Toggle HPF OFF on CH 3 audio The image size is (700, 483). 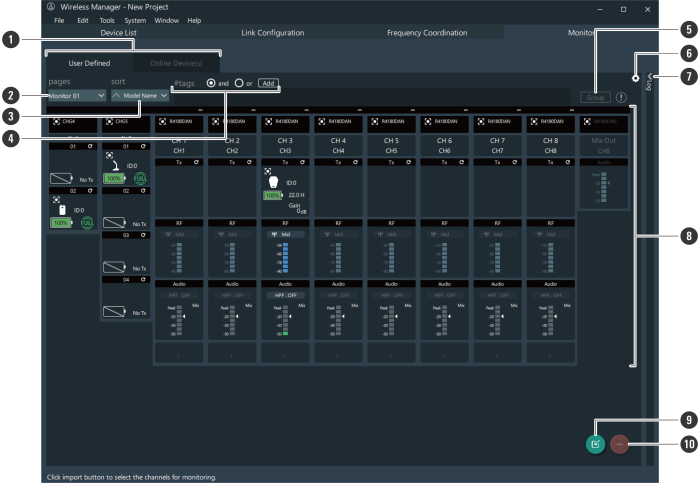click(x=286, y=296)
